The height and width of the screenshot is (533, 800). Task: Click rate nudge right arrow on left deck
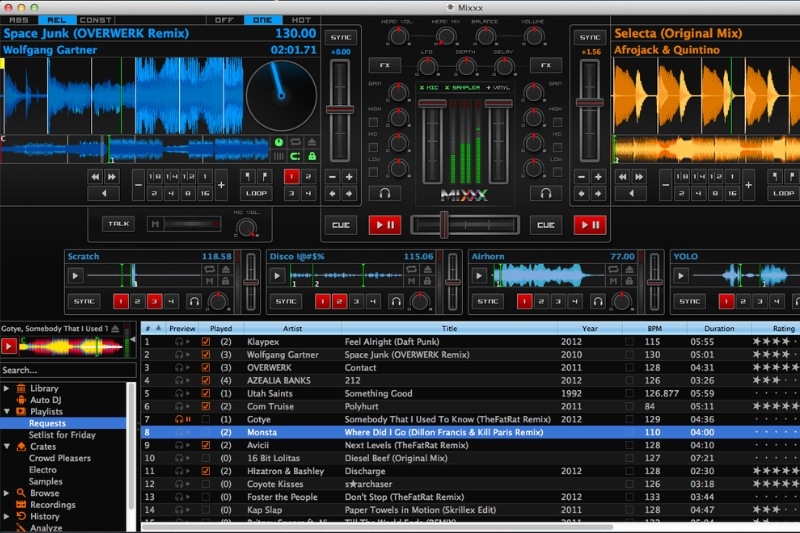pos(349,193)
